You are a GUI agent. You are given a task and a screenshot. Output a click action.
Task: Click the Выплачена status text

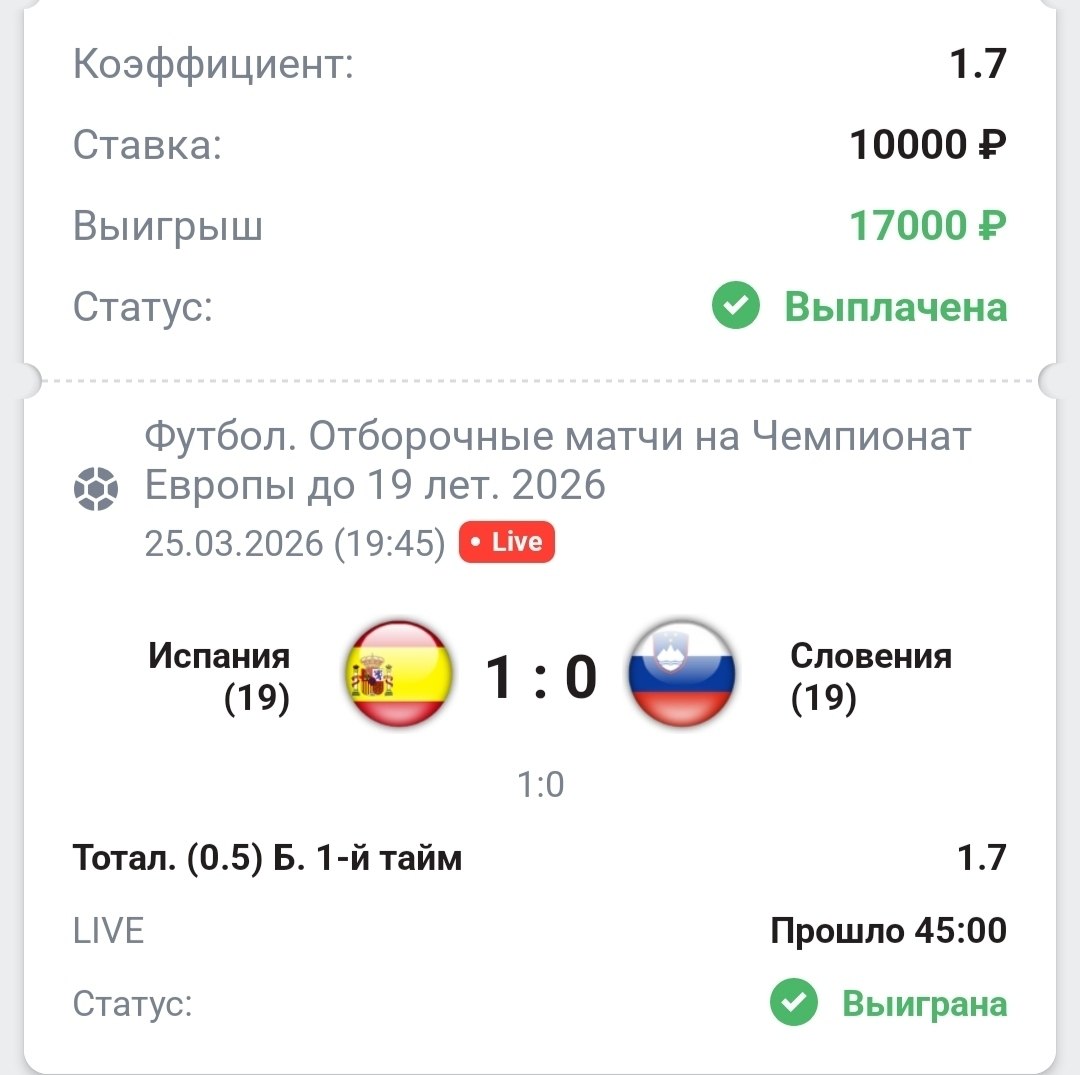tap(895, 307)
